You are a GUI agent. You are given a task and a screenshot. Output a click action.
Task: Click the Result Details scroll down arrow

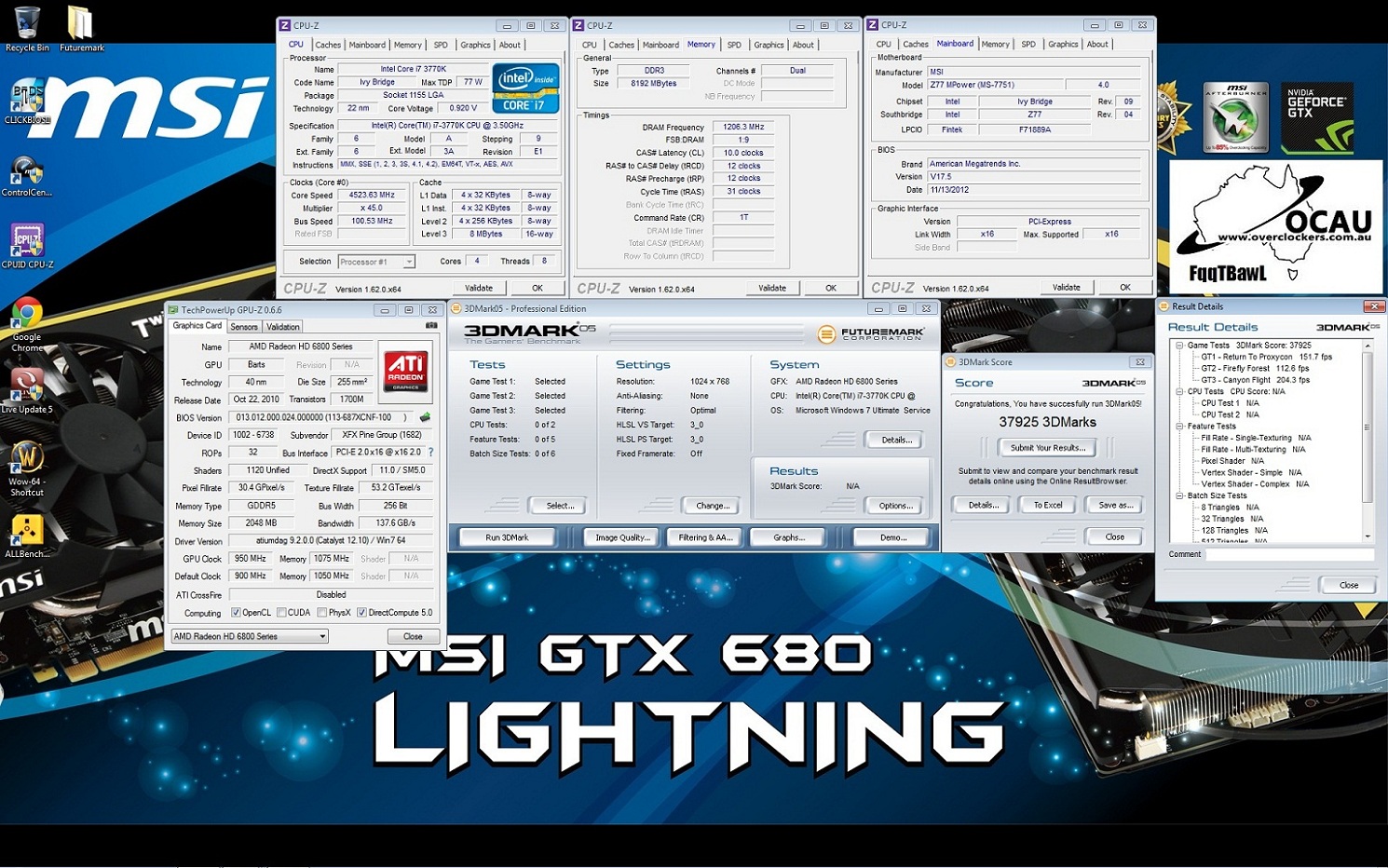point(1368,536)
